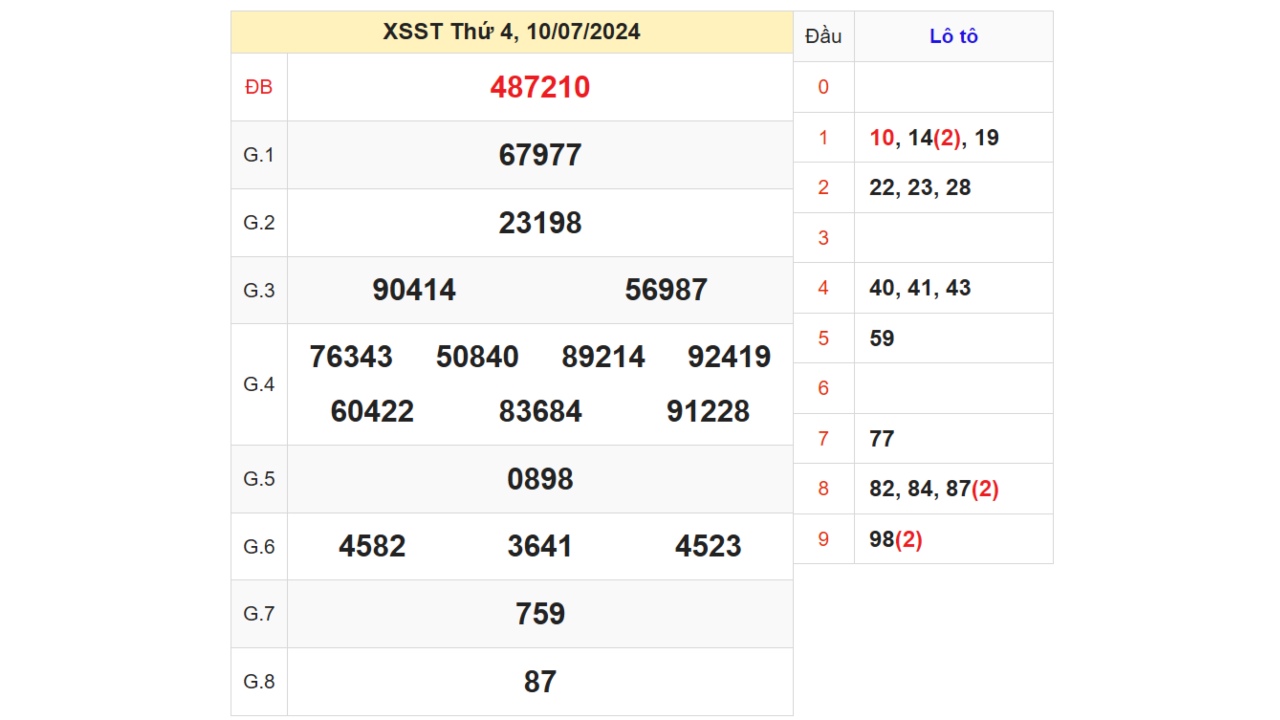Click head digit 3 in Đầu column
This screenshot has height=720, width=1280.
(823, 238)
